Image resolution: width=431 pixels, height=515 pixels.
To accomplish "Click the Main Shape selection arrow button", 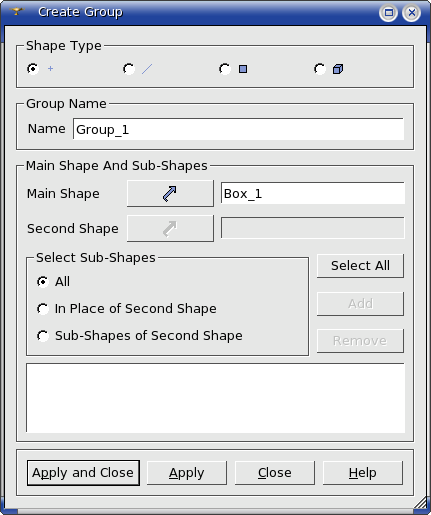I will click(170, 193).
